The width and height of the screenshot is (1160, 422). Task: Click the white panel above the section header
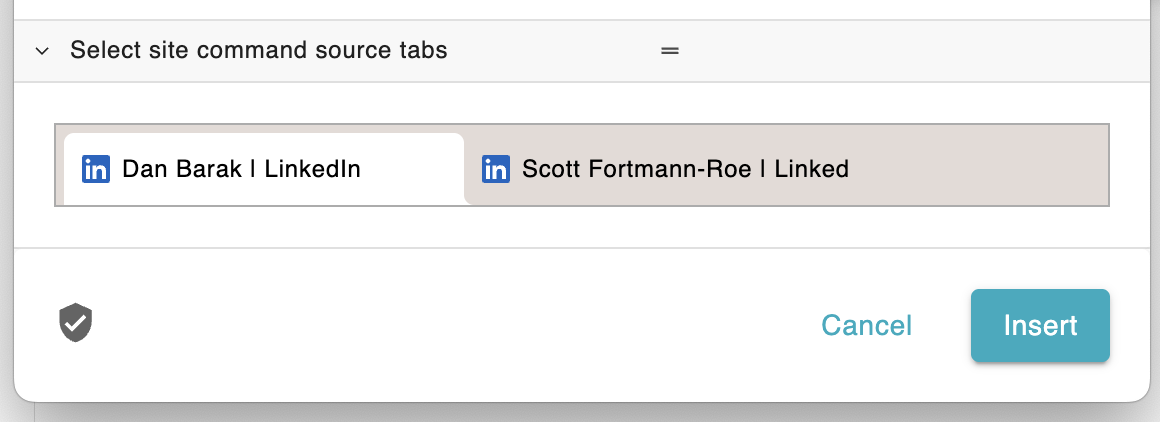tap(580, 9)
